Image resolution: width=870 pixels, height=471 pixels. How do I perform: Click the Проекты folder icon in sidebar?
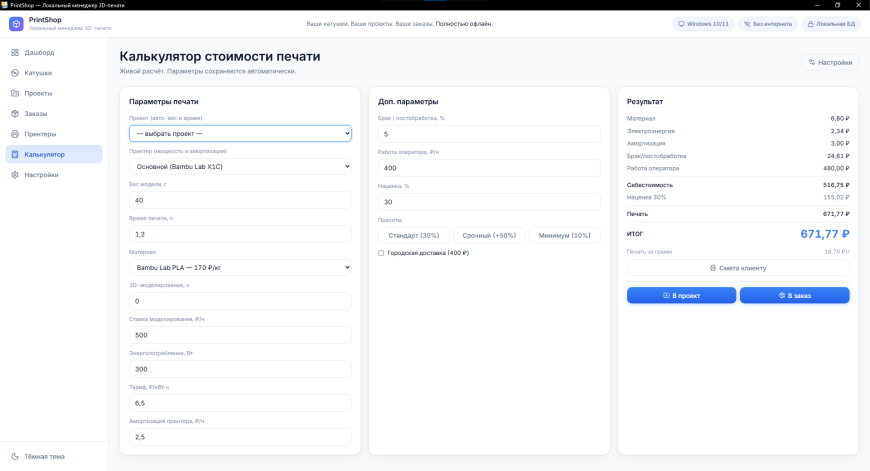point(15,93)
